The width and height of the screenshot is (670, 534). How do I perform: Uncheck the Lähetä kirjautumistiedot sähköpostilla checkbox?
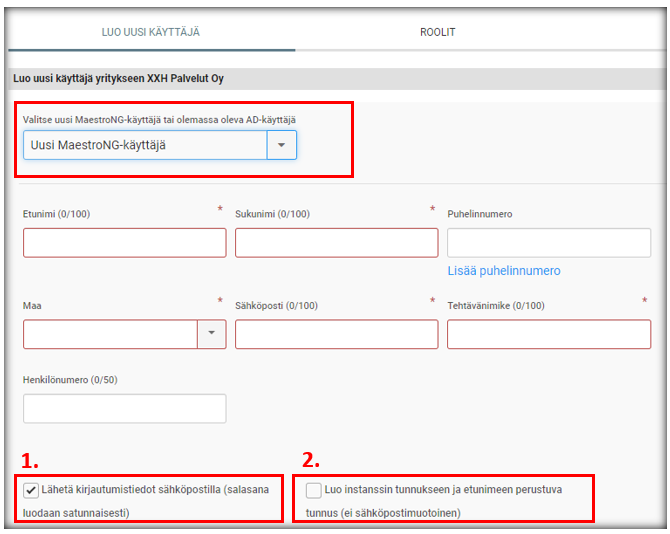click(31, 490)
